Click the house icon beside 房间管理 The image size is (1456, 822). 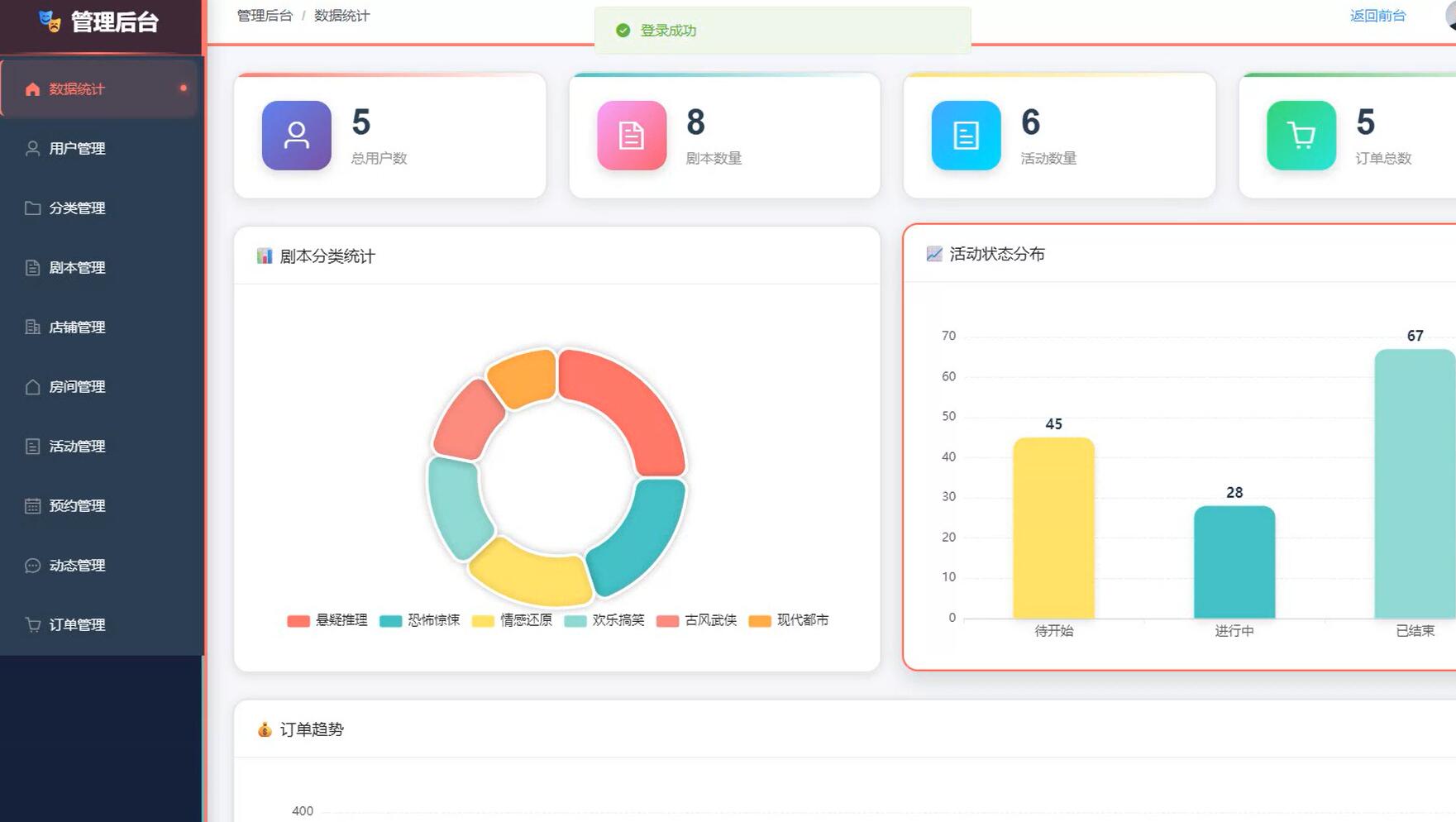click(32, 387)
